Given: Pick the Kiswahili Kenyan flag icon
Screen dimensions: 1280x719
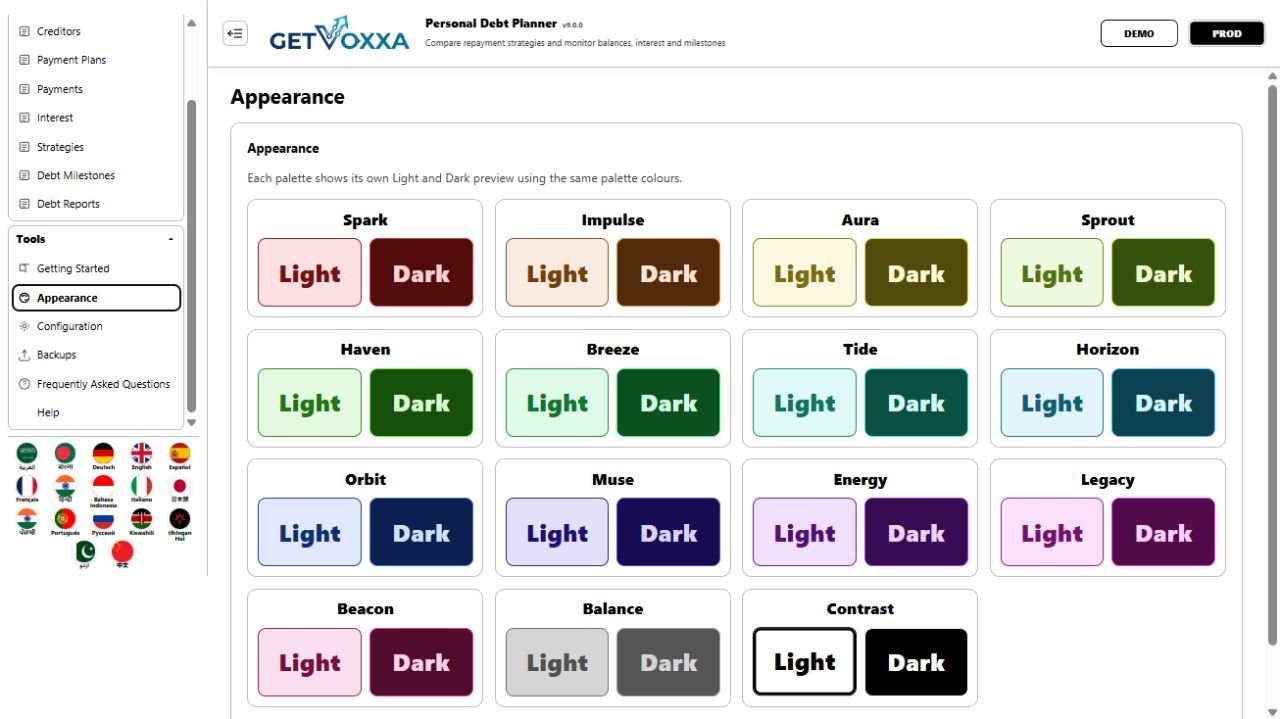Looking at the screenshot, I should tap(142, 519).
